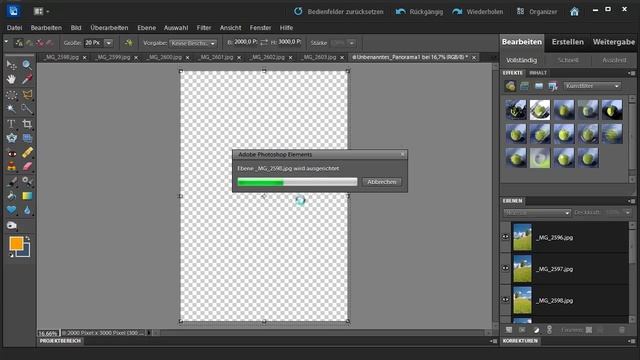640x360 pixels.
Task: Click Abbrechen in the progress dialog
Action: (382, 182)
